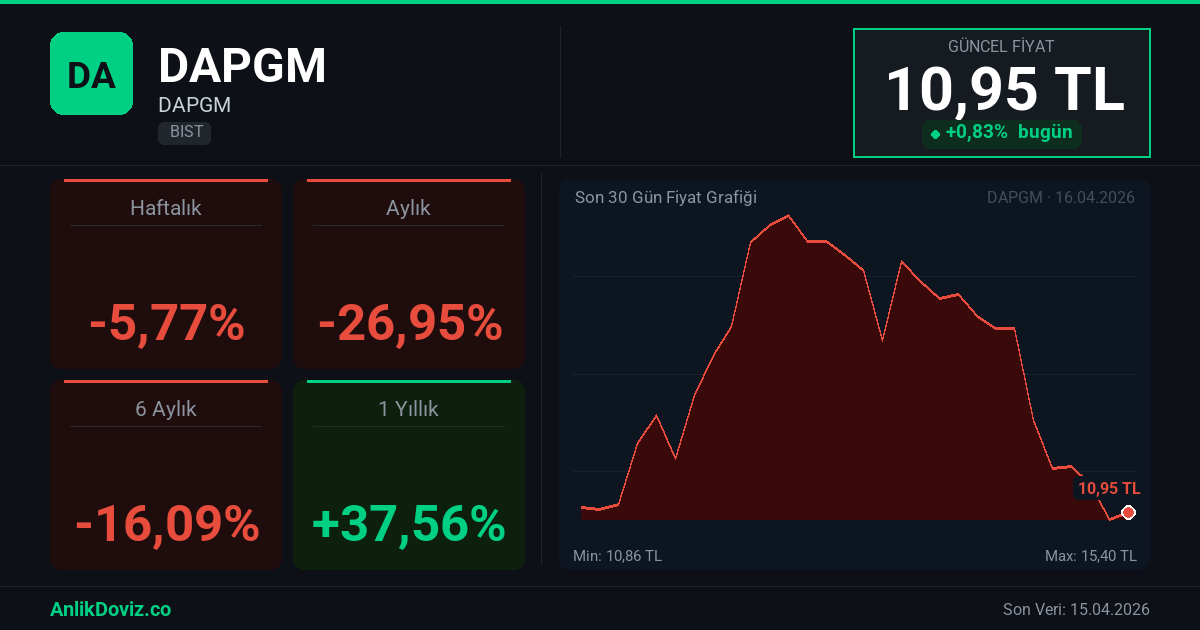
Task: Click the Max: 15,40 TL label
Action: point(1090,556)
